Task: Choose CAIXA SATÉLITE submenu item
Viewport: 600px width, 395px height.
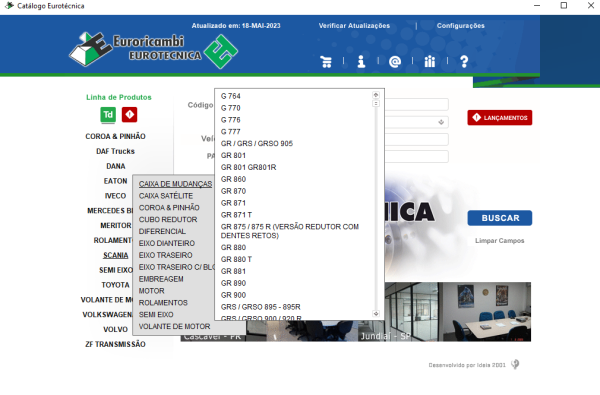Action: pyautogui.click(x=166, y=196)
